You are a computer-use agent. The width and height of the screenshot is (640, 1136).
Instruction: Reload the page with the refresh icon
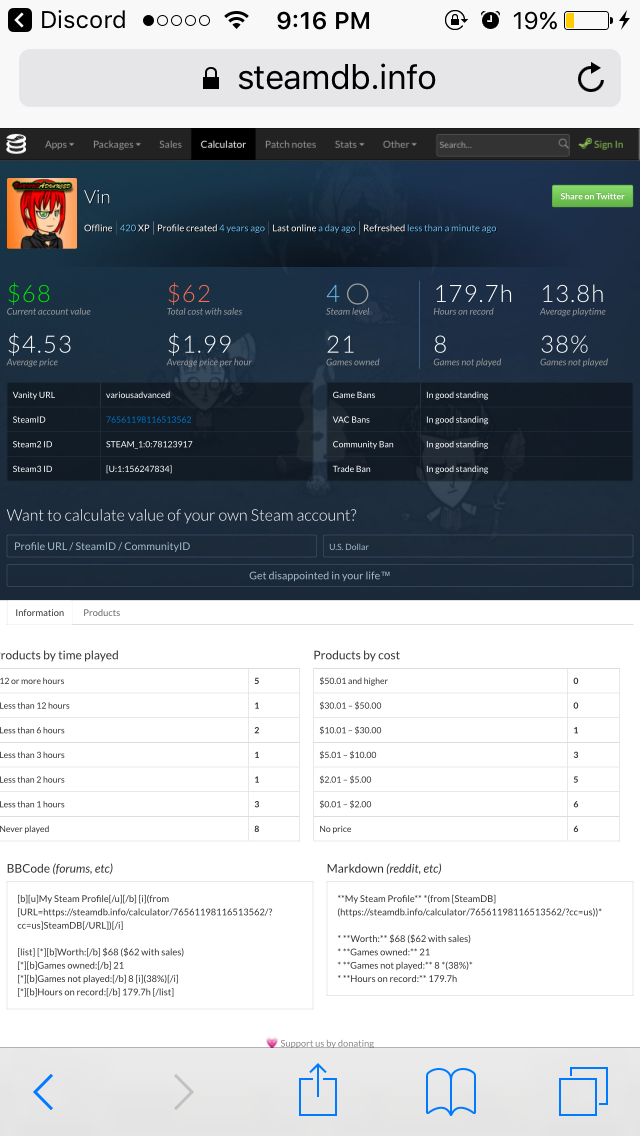[591, 78]
